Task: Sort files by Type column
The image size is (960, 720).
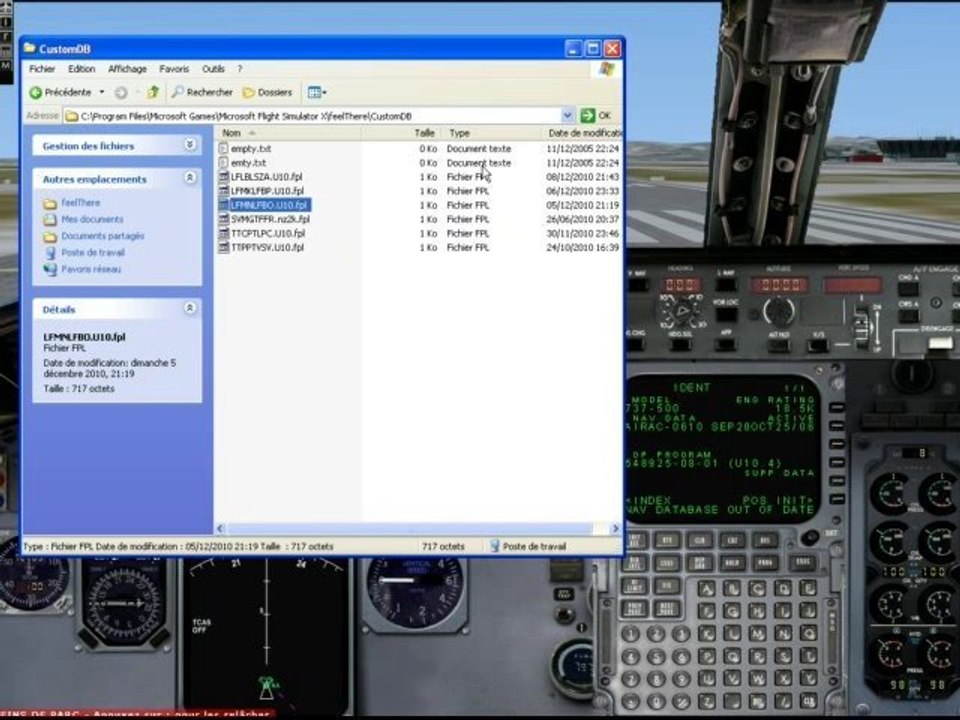Action: click(x=492, y=133)
